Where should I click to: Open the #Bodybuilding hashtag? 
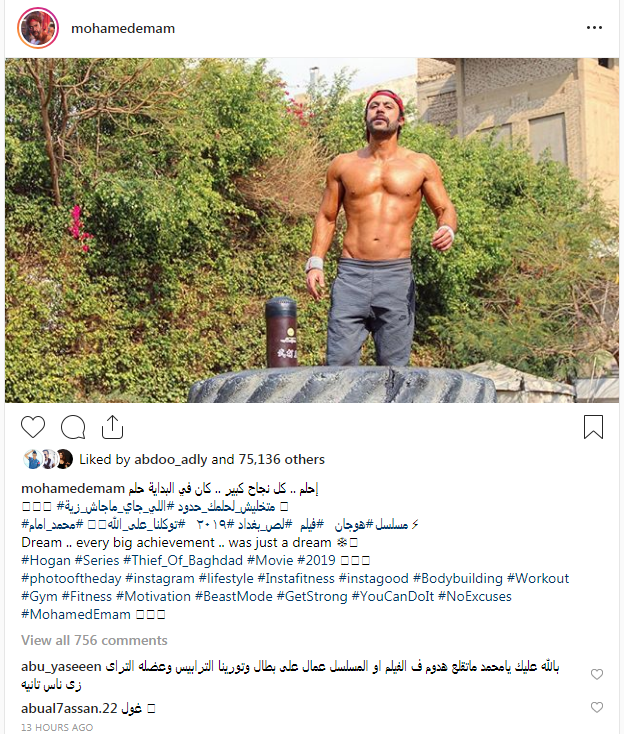point(457,579)
